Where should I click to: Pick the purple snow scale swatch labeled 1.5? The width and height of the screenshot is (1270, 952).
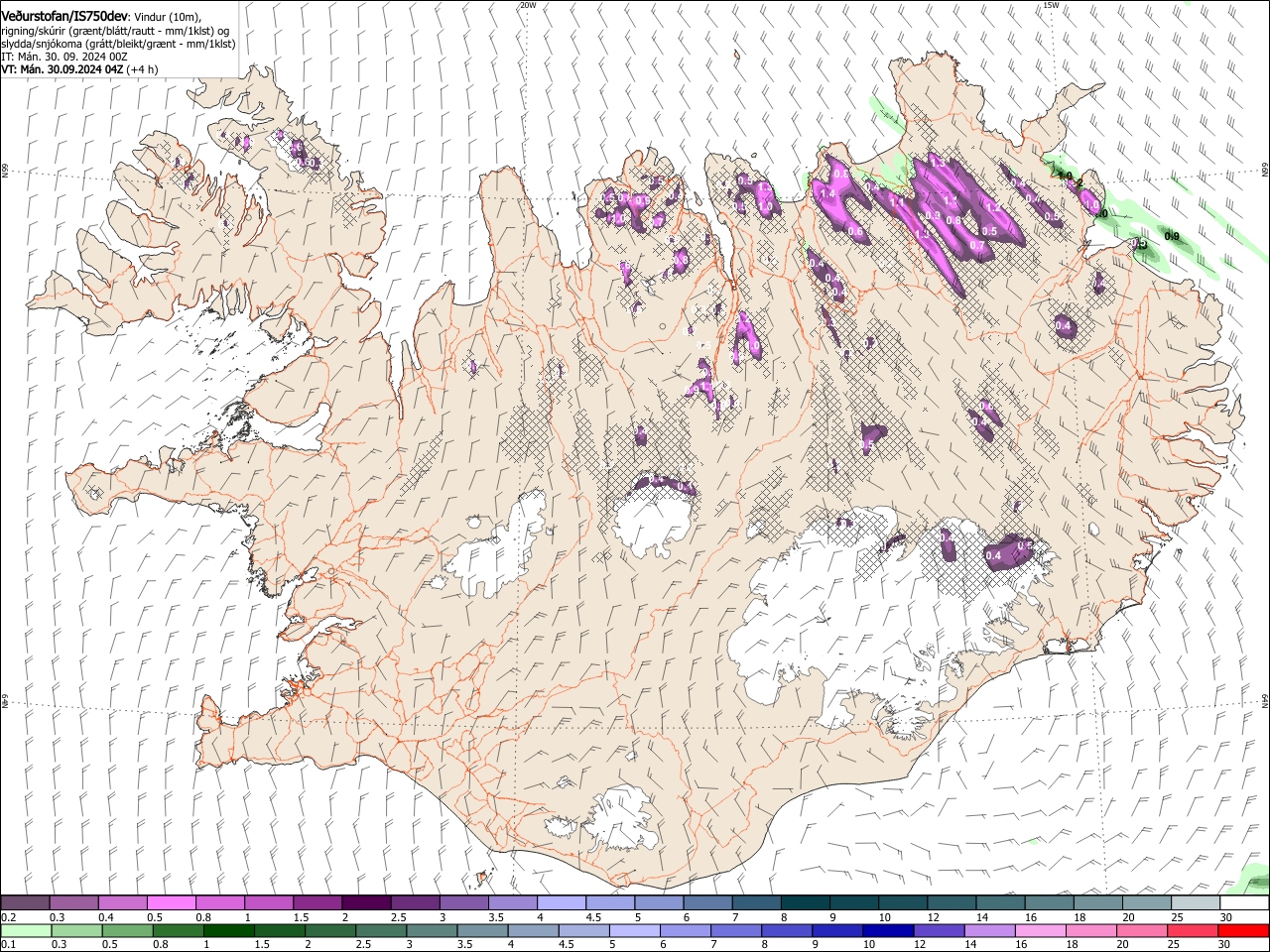coord(317,903)
